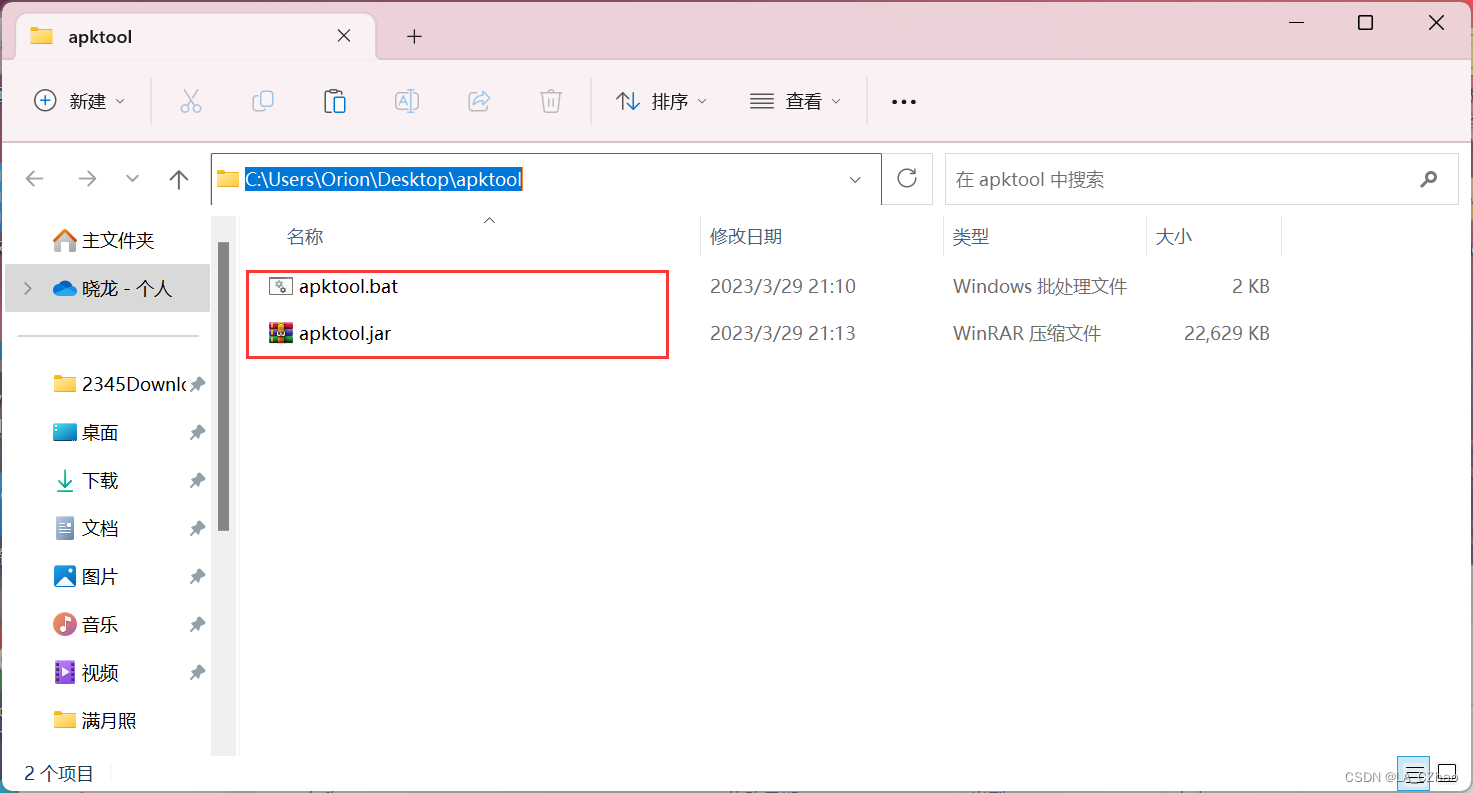Sort by 修改日期 column header
1473x793 pixels.
[x=746, y=237]
